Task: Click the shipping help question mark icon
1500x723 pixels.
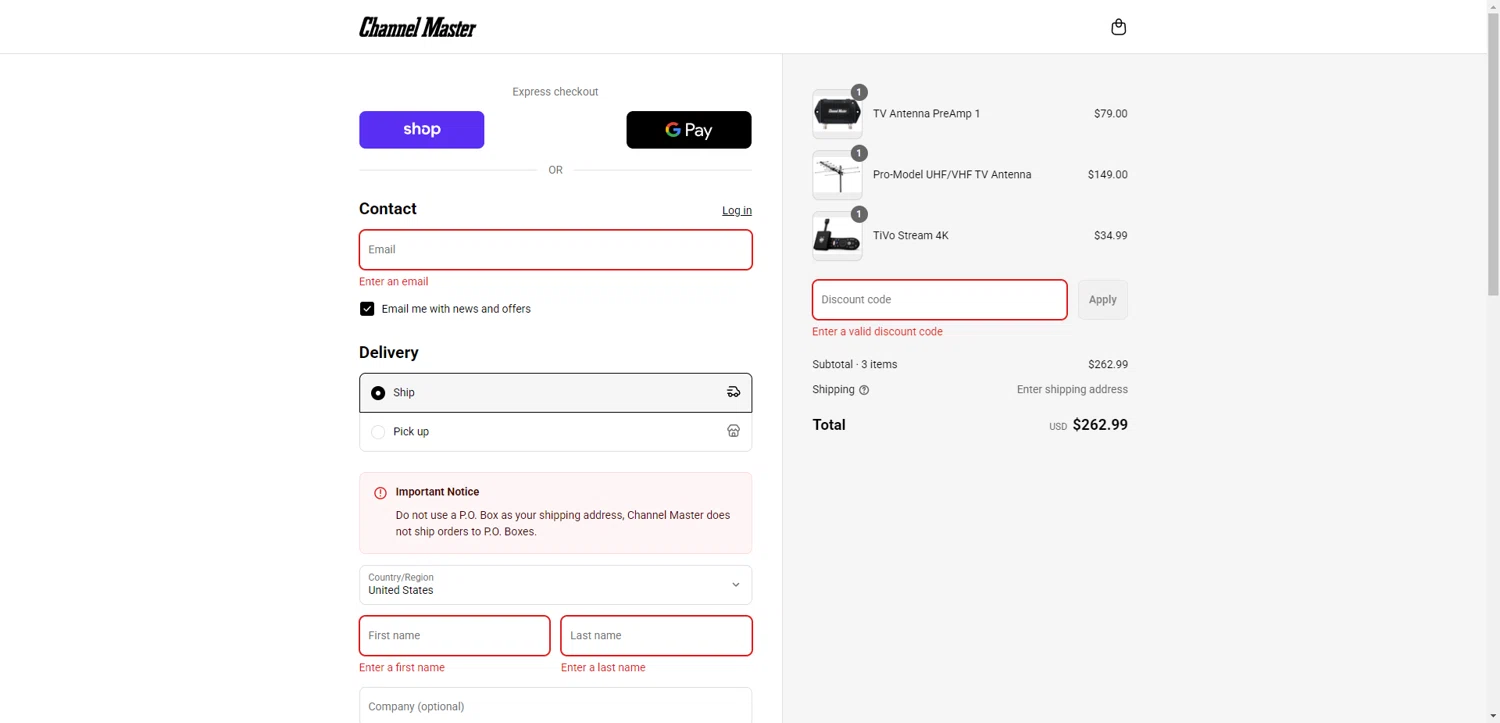Action: 864,390
